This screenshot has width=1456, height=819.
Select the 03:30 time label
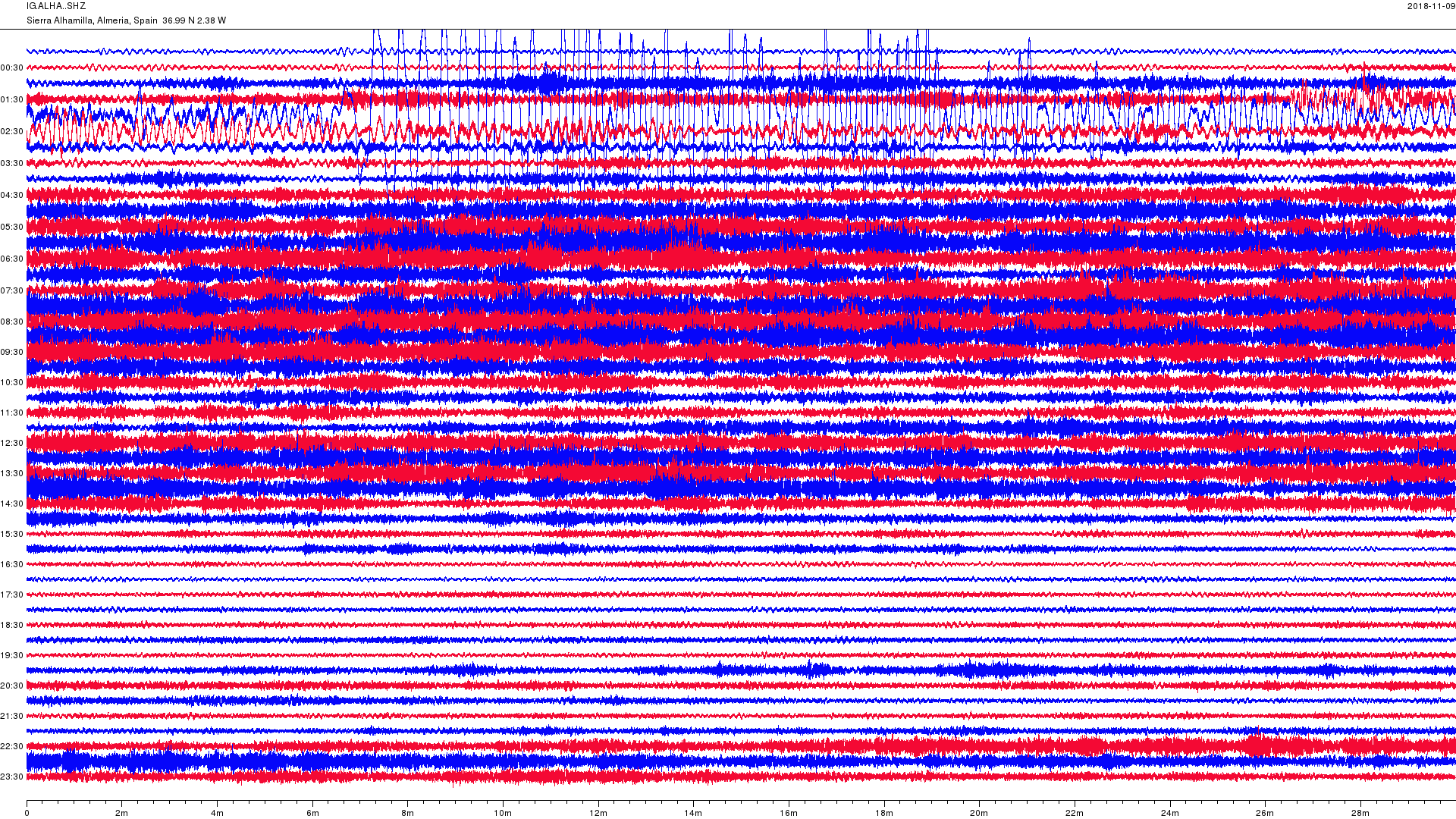click(12, 164)
